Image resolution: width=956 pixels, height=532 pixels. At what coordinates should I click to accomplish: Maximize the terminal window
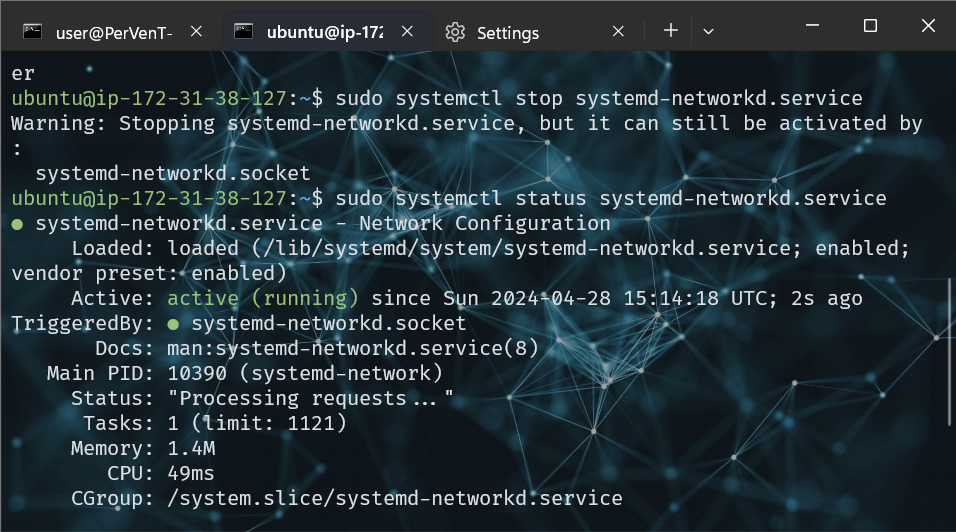(870, 25)
